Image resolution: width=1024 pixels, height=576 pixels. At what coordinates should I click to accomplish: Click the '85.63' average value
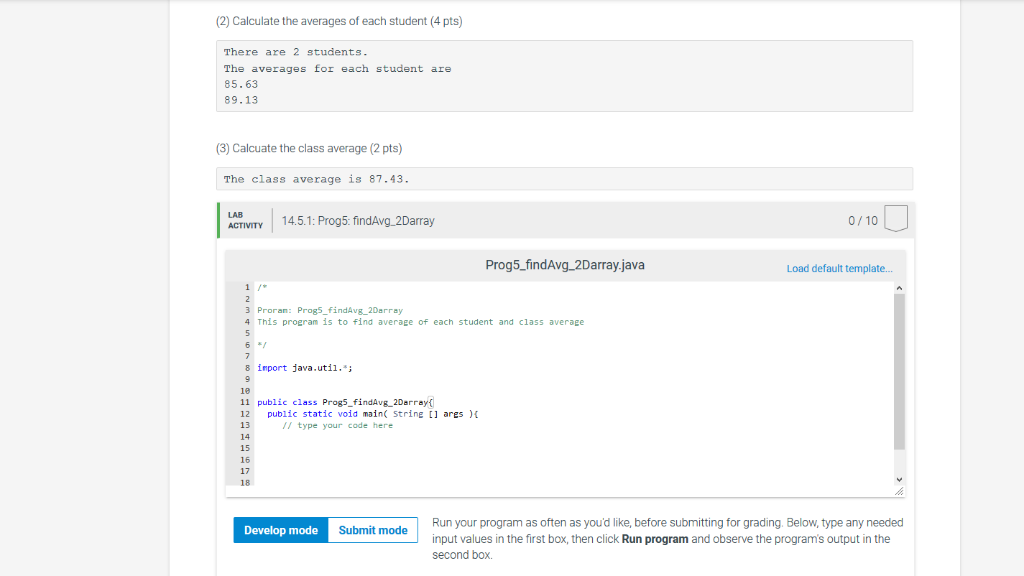click(x=241, y=84)
